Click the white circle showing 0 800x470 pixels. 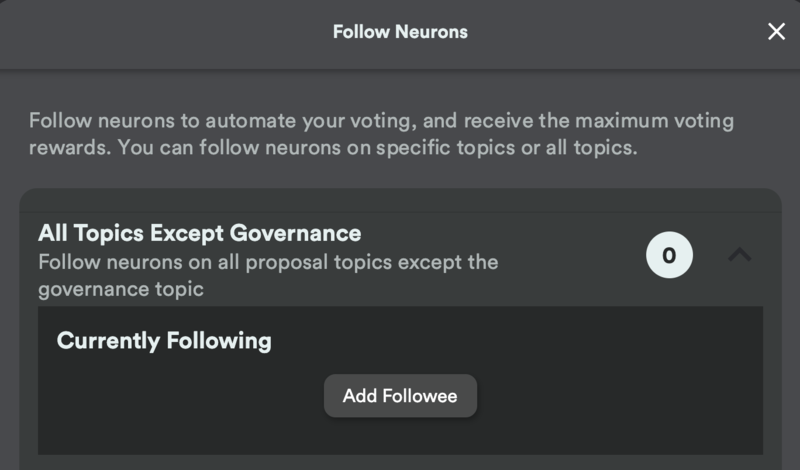click(x=669, y=255)
